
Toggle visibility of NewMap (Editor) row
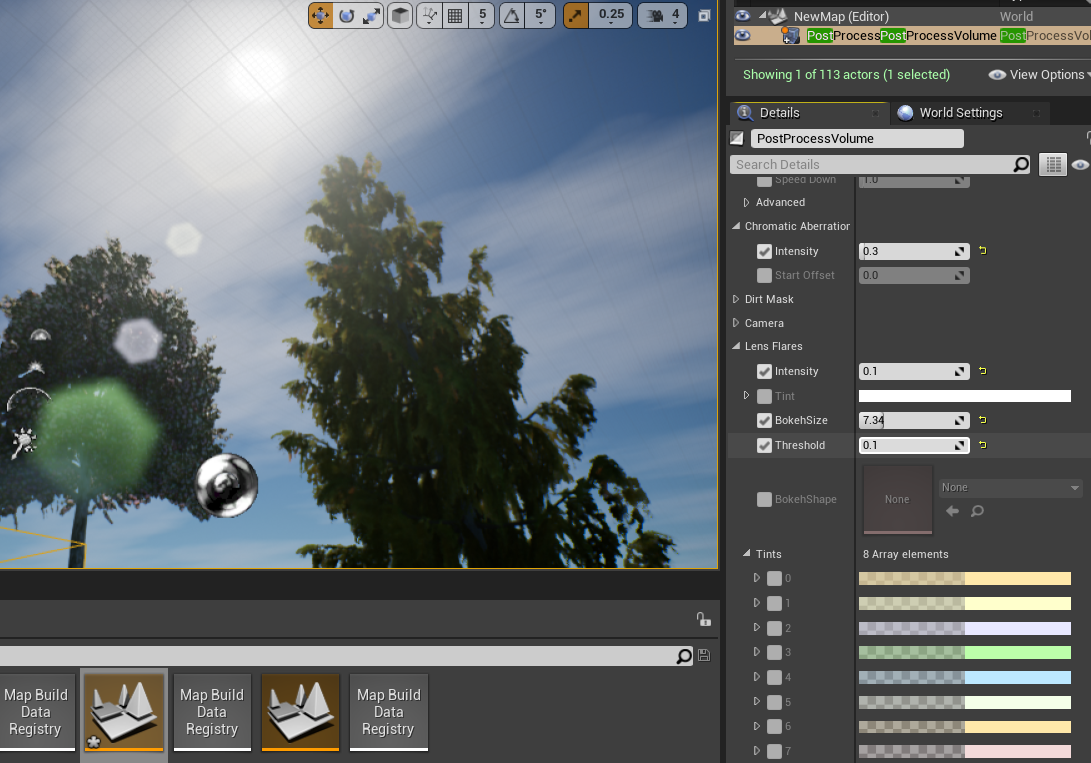(x=742, y=15)
